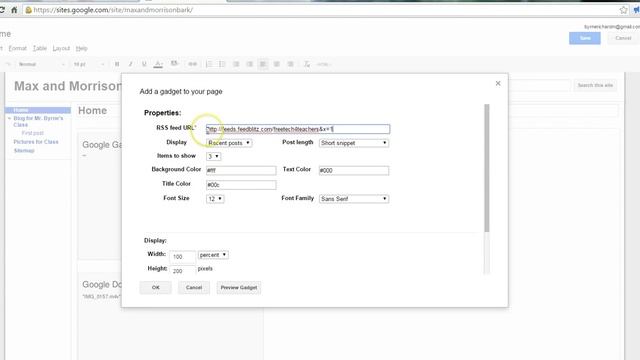
Task: Align text left in editor toolbar
Action: 263,64
